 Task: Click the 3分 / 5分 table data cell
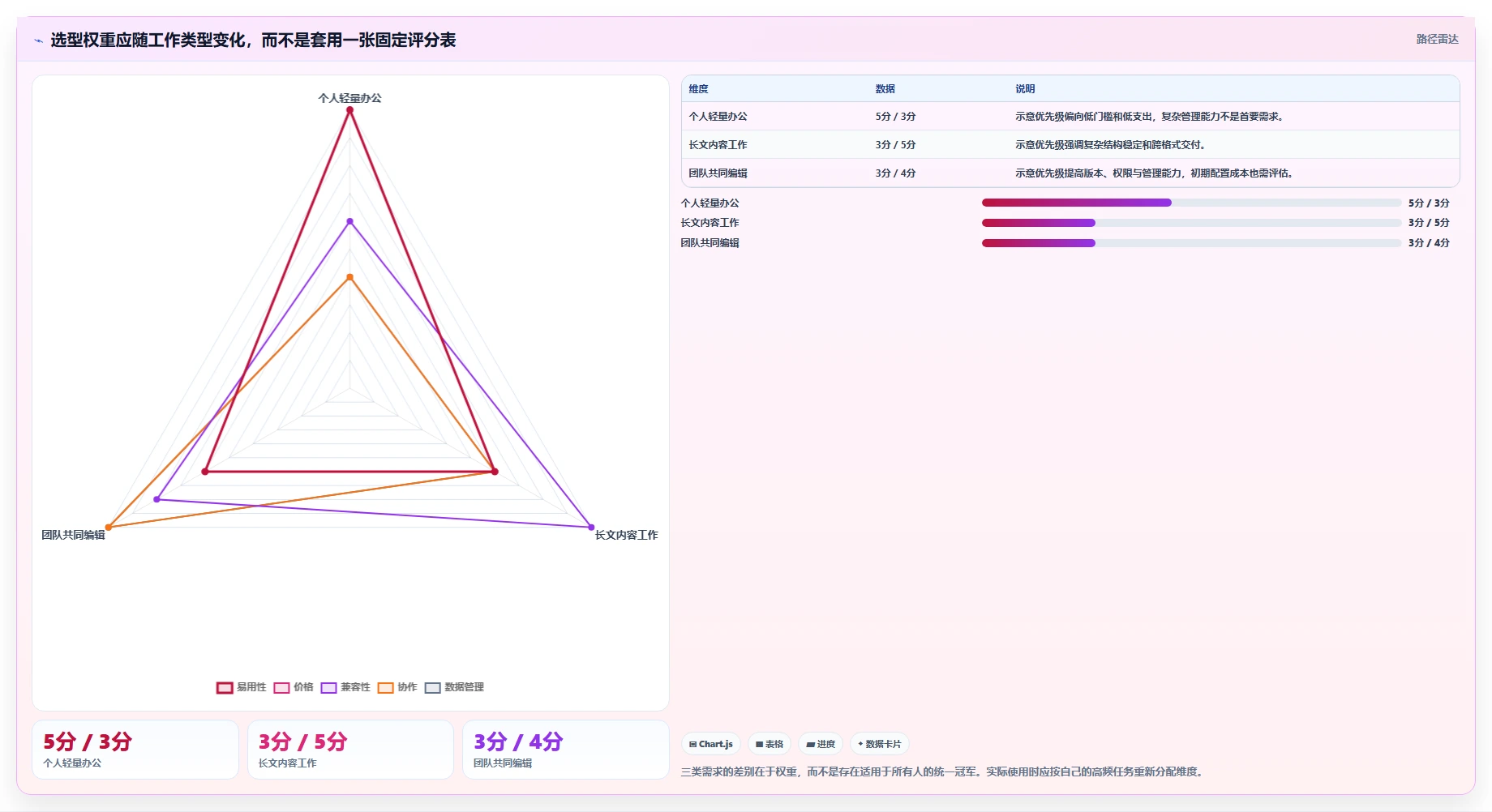pyautogui.click(x=895, y=145)
